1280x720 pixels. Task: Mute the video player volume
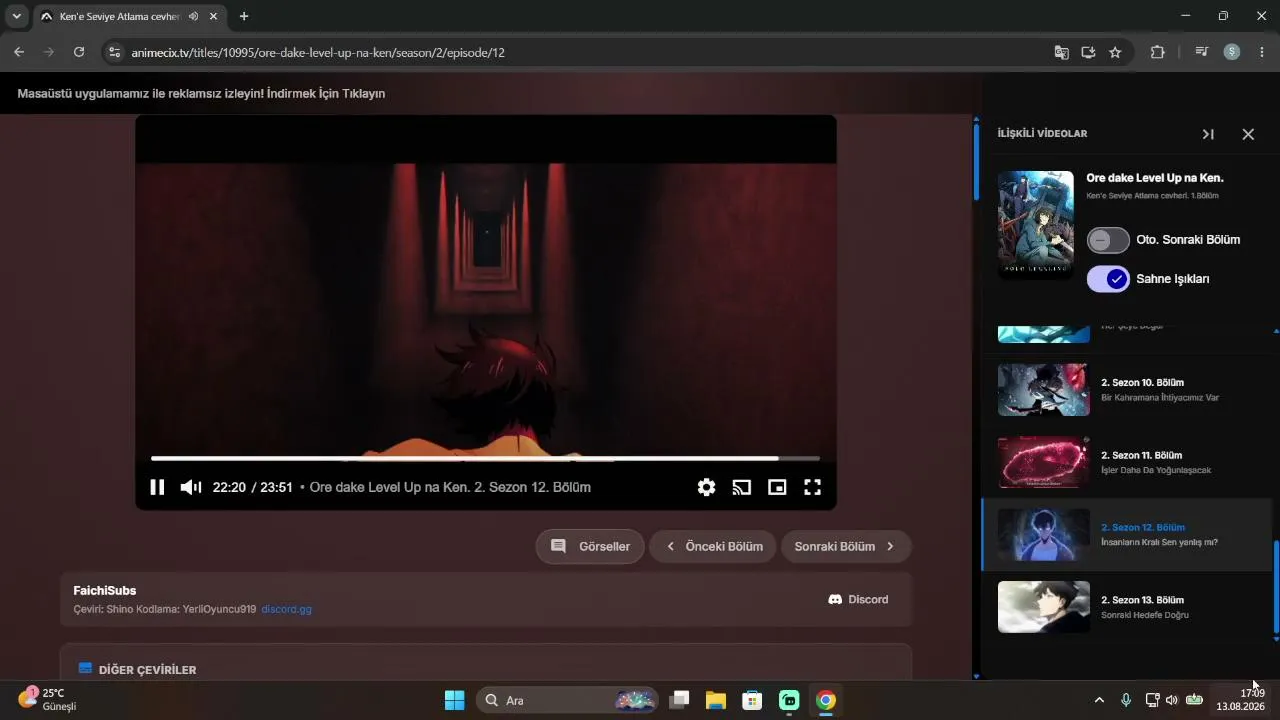point(190,487)
